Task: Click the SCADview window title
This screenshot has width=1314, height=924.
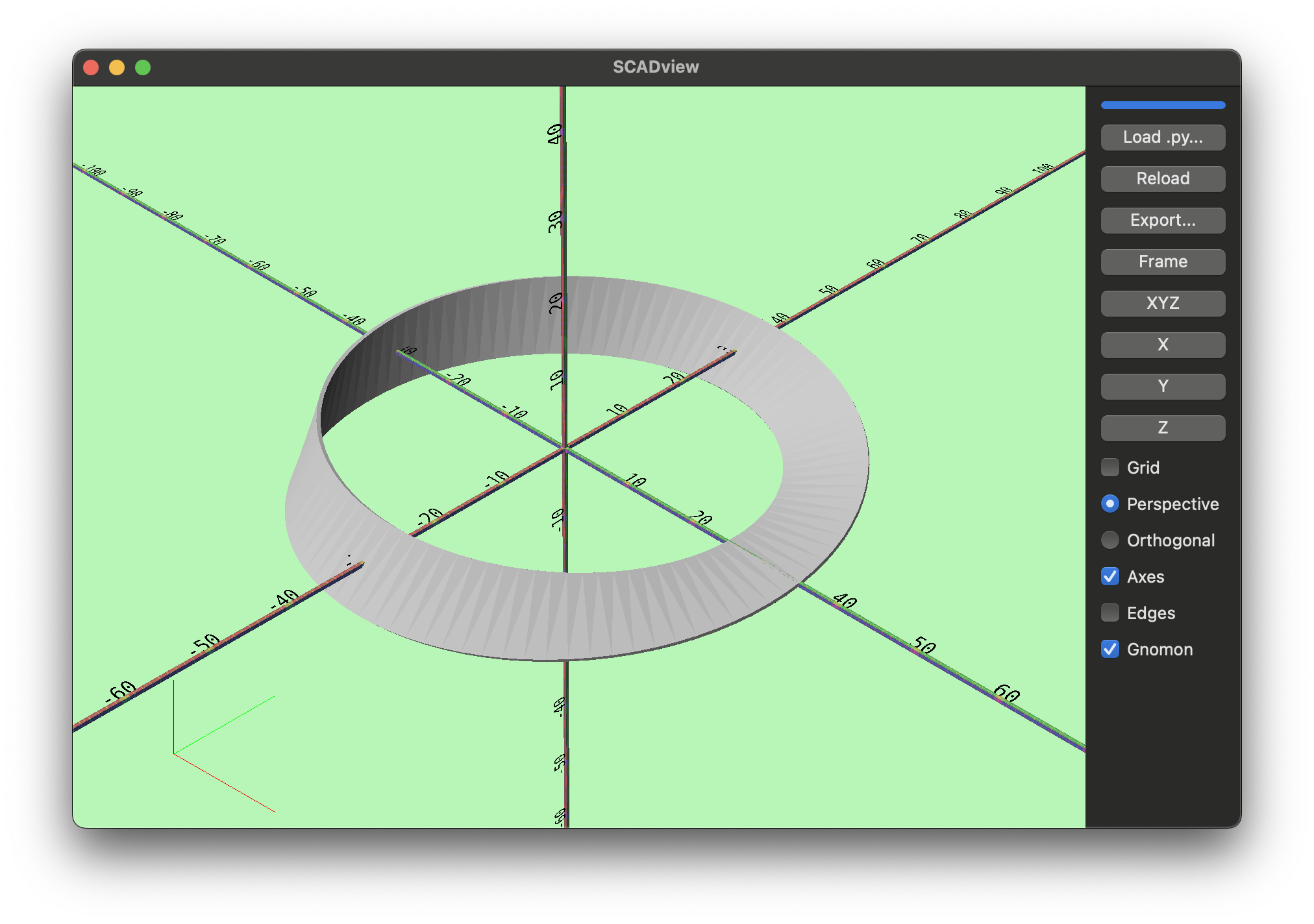Action: pyautogui.click(x=656, y=67)
